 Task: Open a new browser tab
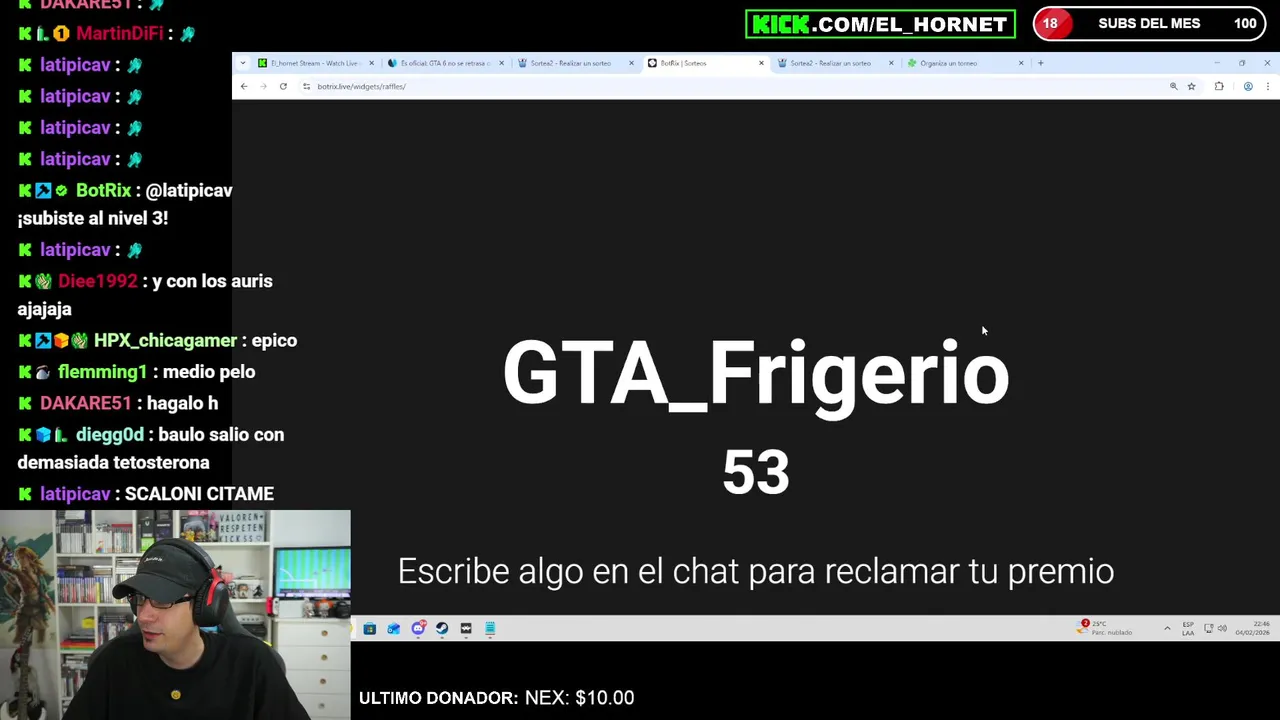1040,63
